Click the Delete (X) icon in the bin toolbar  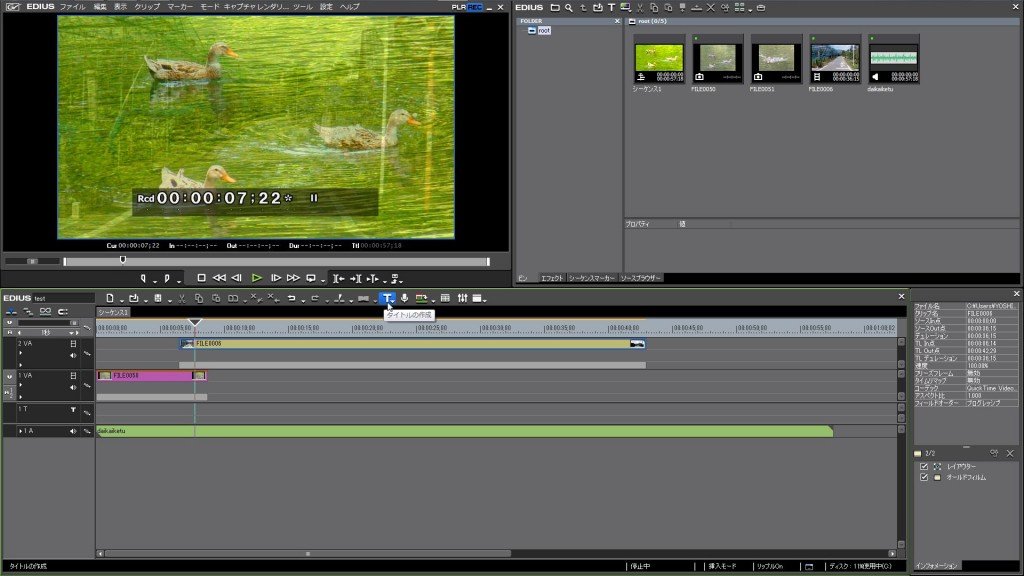point(711,8)
